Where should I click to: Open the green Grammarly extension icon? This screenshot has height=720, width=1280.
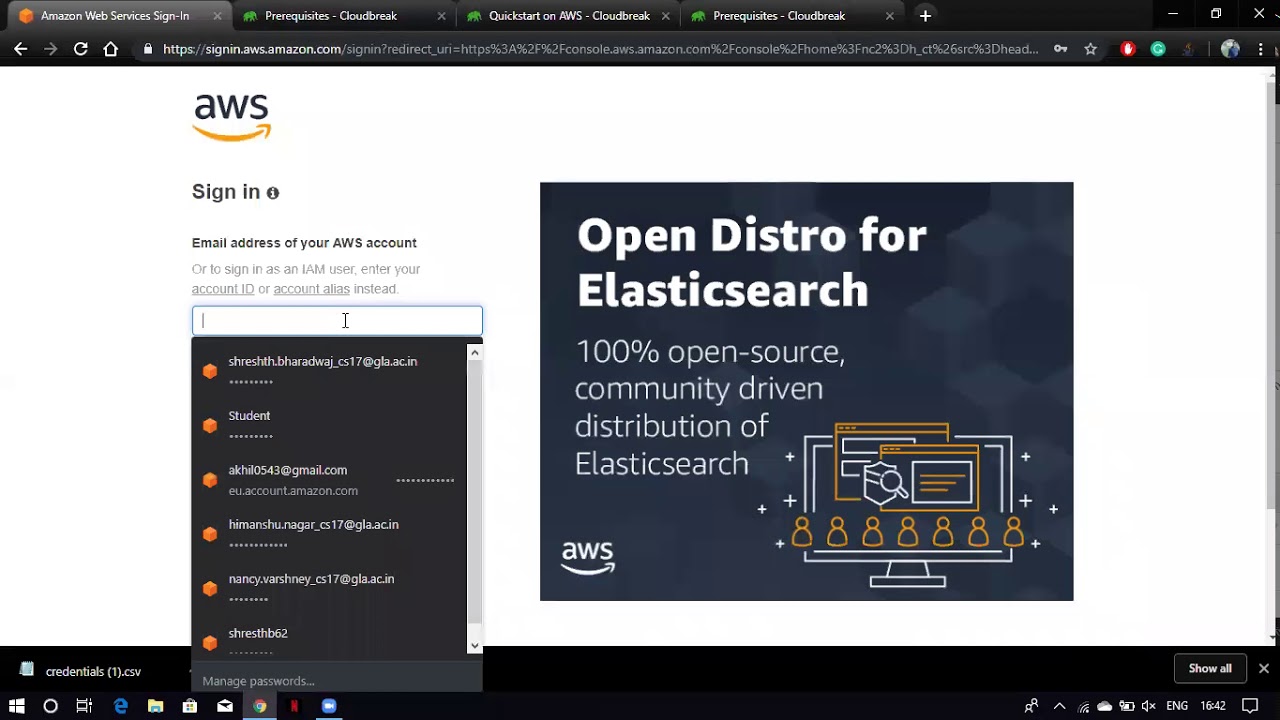click(1158, 48)
